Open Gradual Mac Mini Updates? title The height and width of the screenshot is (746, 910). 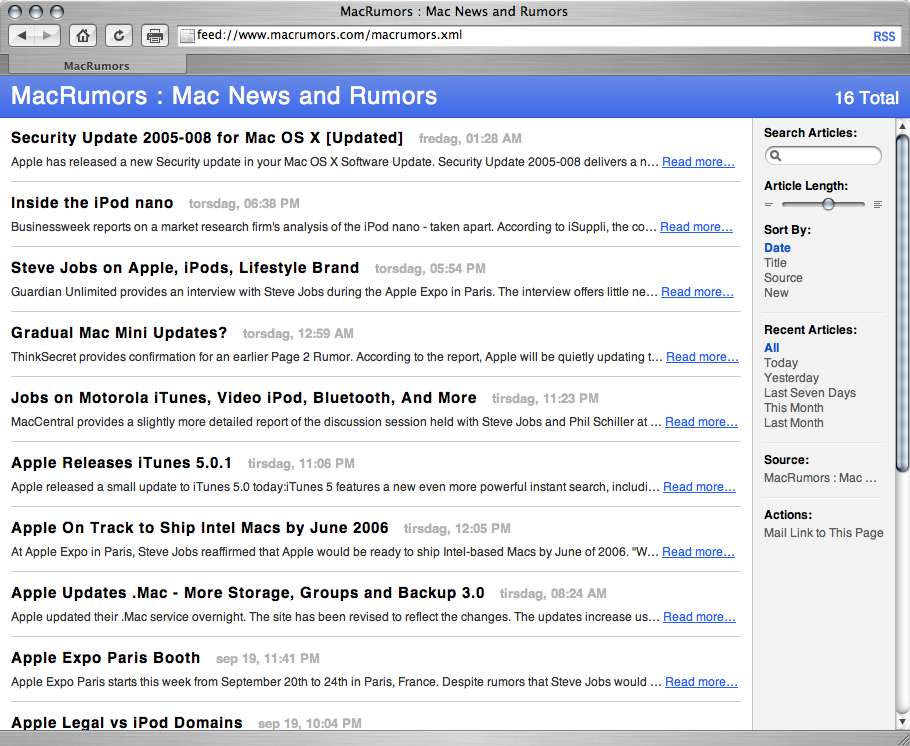pos(119,333)
